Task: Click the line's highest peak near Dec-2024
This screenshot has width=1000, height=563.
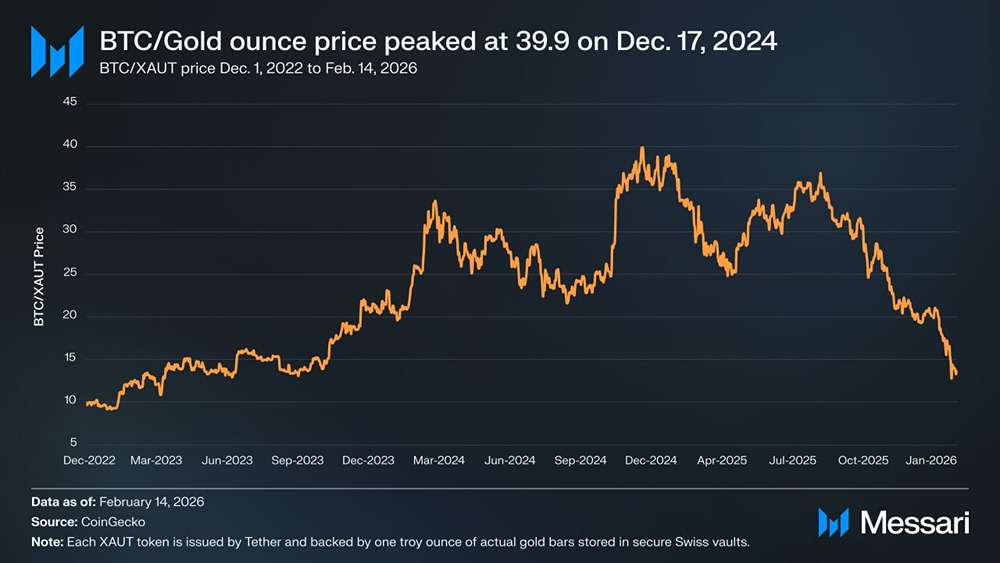Action: (x=642, y=149)
